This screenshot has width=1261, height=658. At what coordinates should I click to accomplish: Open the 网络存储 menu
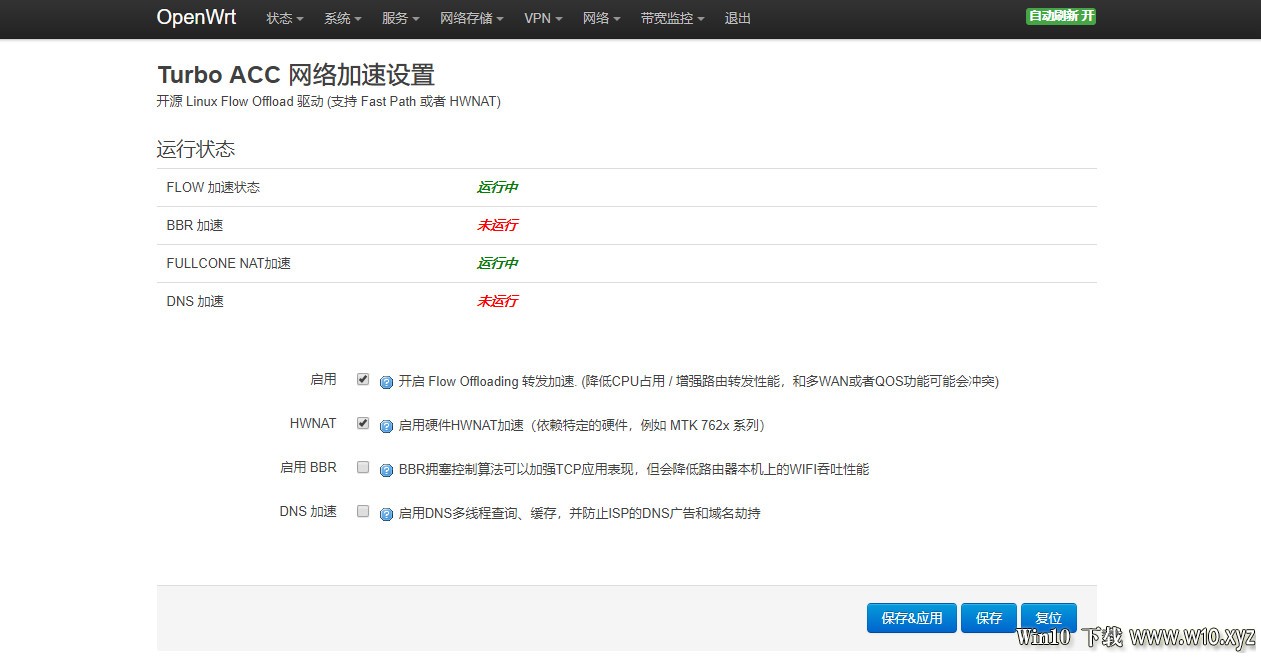click(x=472, y=19)
